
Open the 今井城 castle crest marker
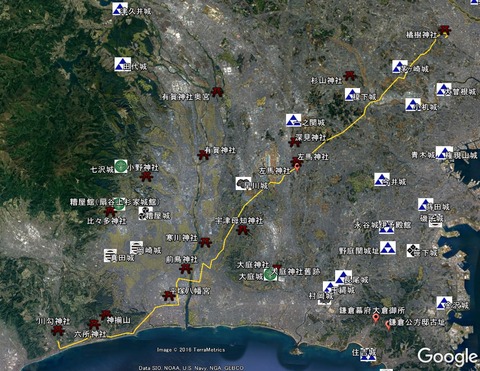pos(382,179)
